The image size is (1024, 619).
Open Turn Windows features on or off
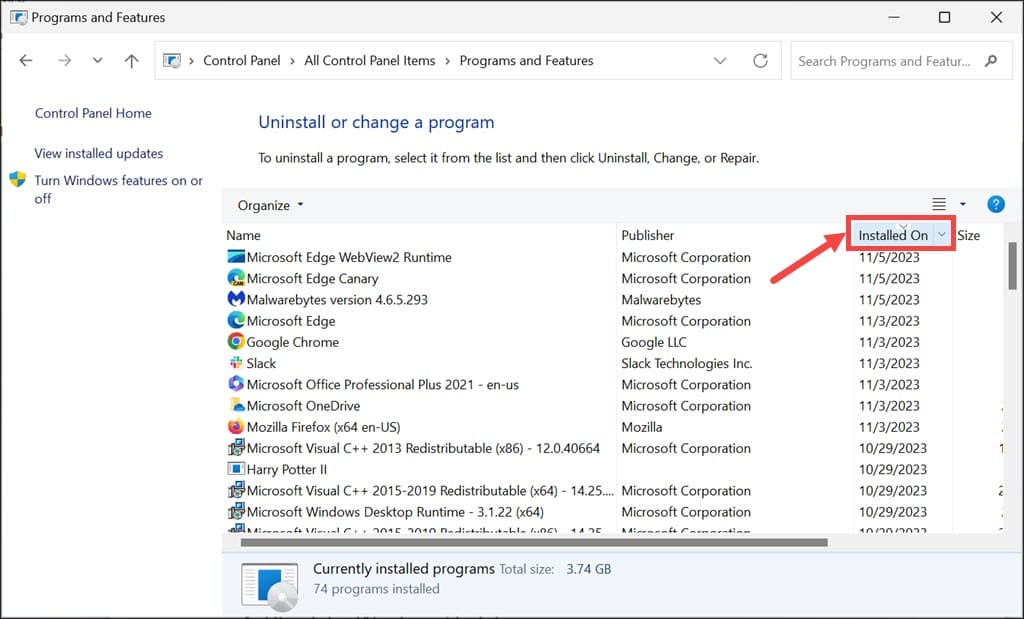(x=118, y=189)
